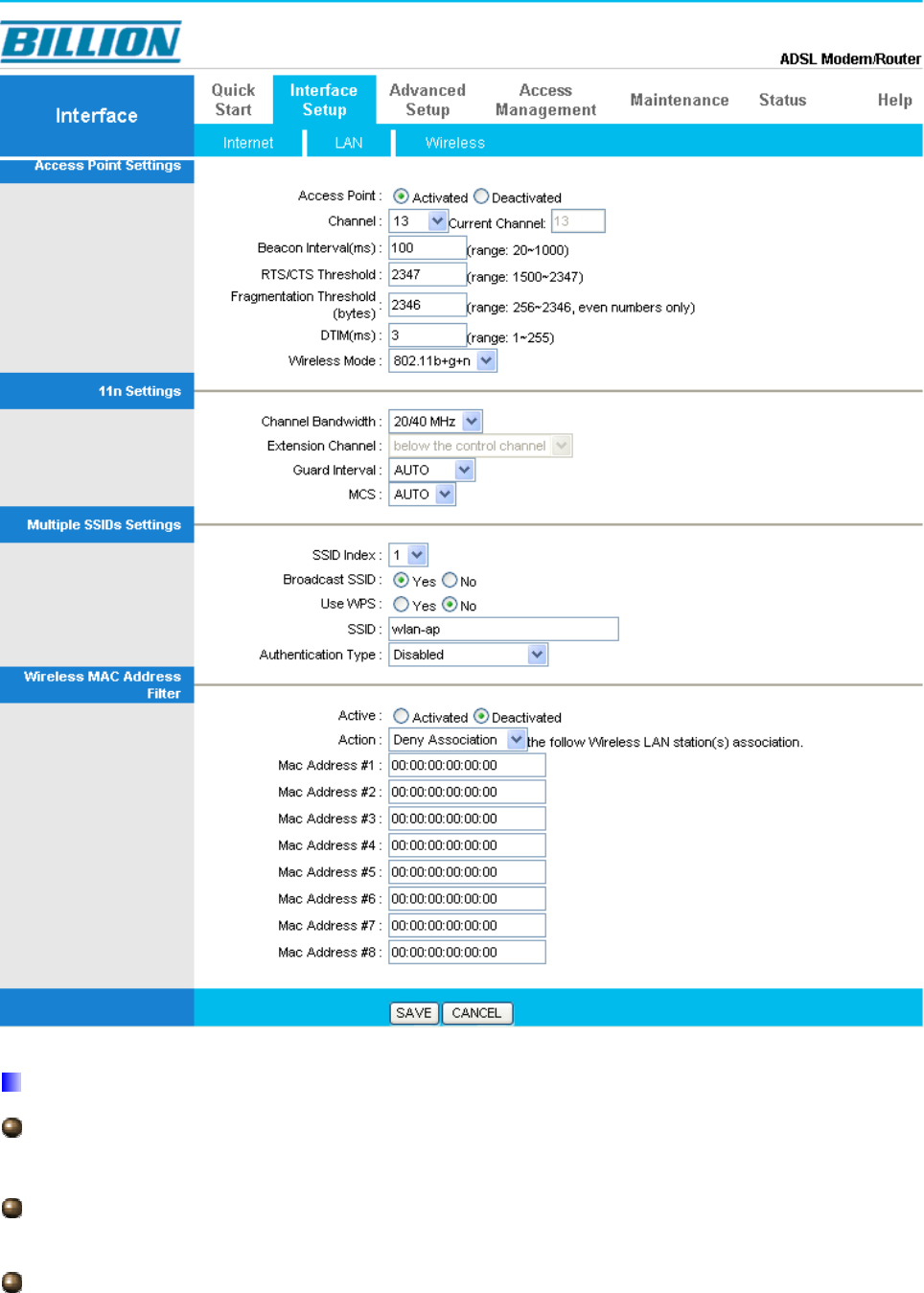This screenshot has height=1293, width=924.
Task: Expand the Authentication Type dropdown
Action: [468, 655]
